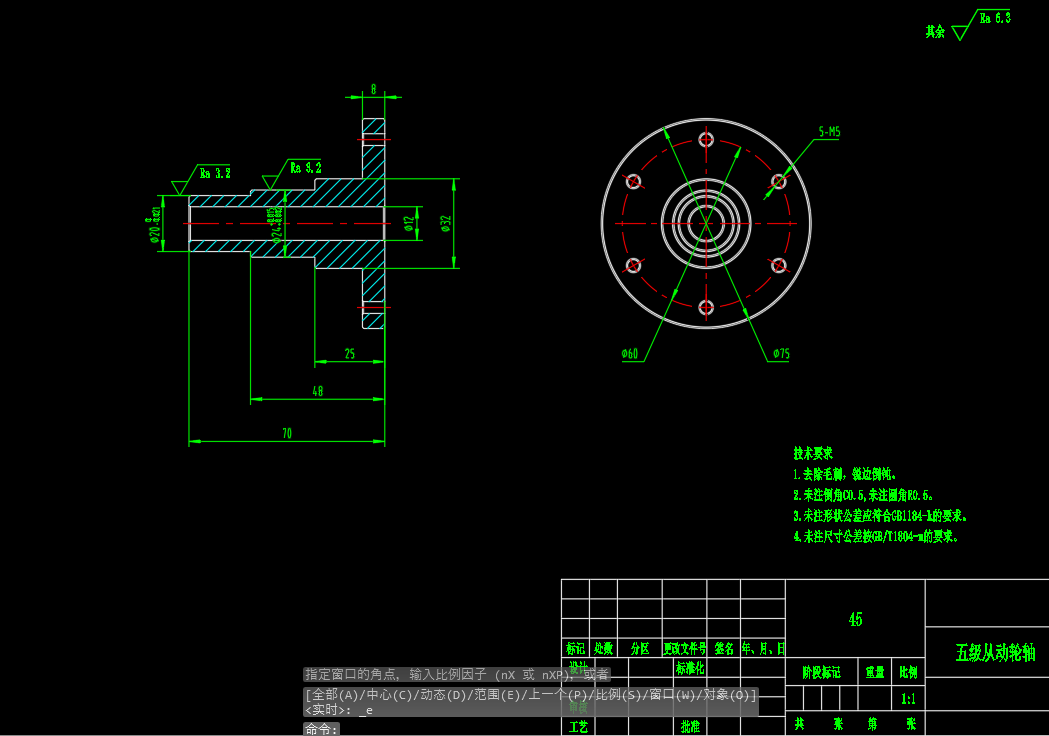Select the toleranced 'ø20' shaft diameter dimension
1049x736 pixels.
(153, 223)
